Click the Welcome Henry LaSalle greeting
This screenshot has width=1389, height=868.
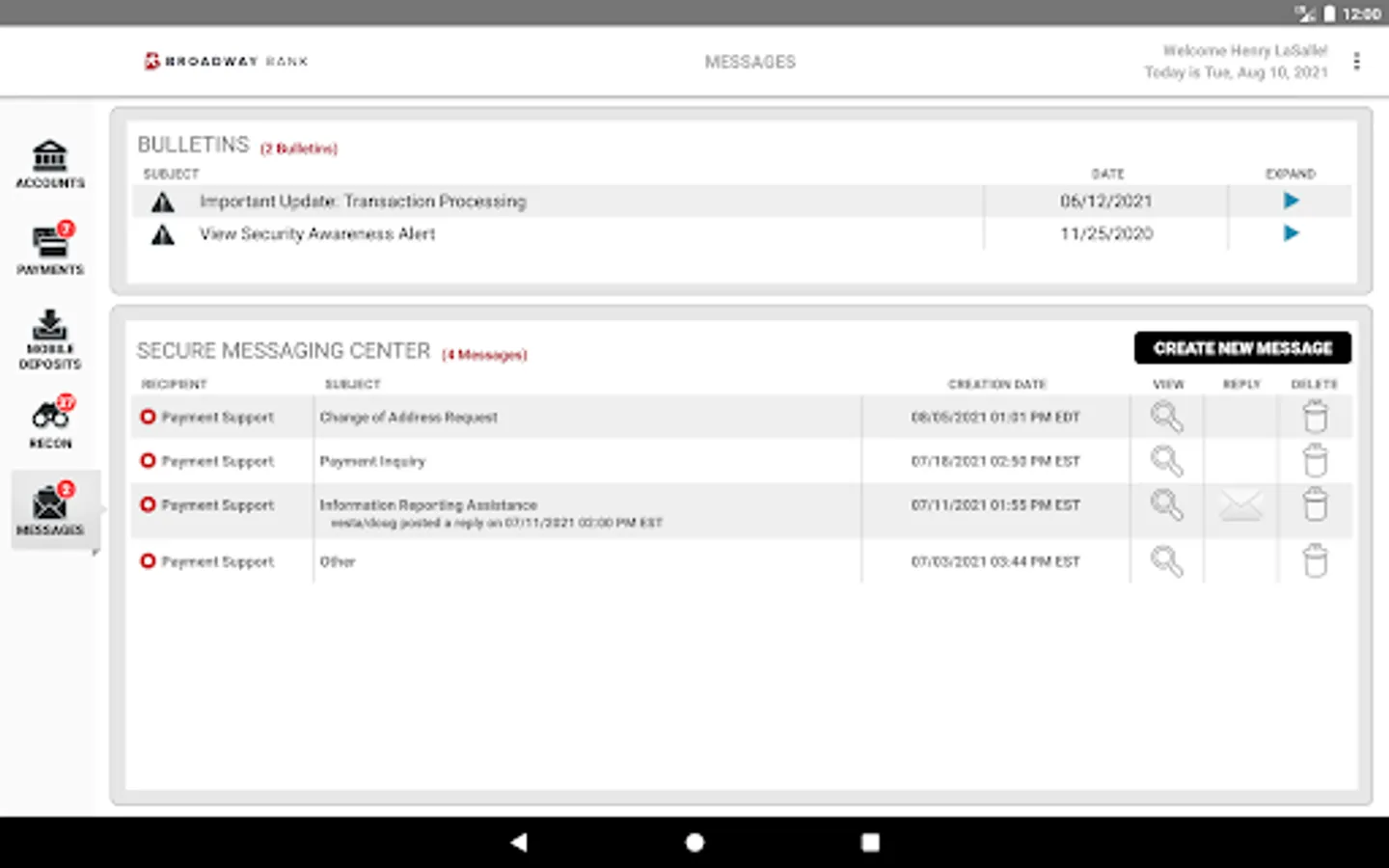1245,50
